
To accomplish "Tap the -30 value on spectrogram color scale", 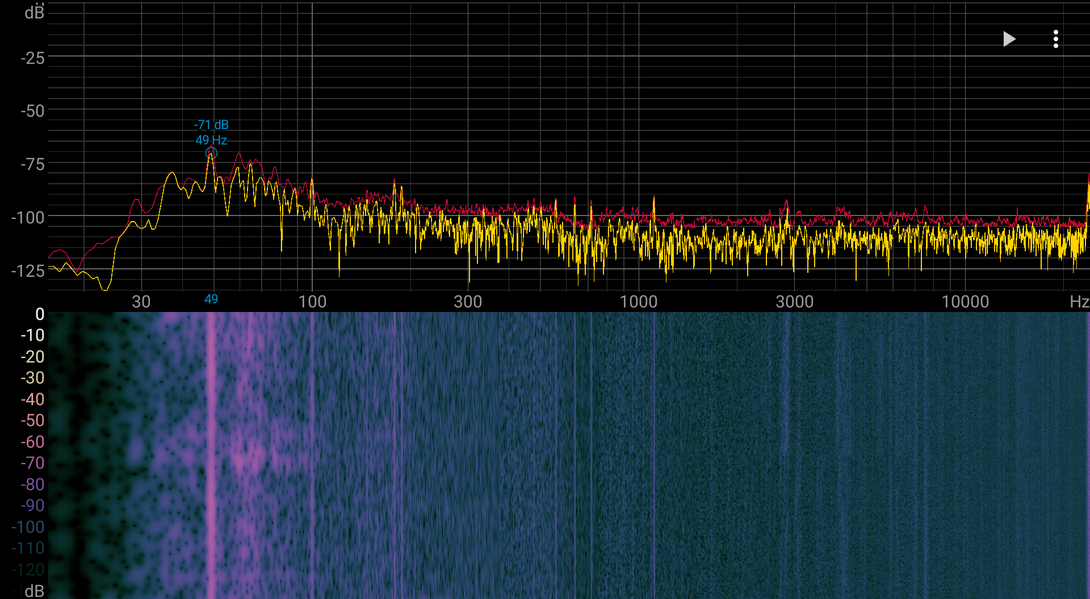I will [x=33, y=378].
